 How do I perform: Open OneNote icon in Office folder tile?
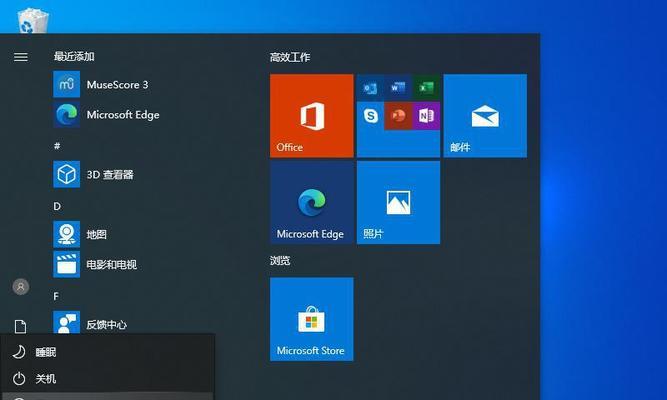tap(426, 116)
